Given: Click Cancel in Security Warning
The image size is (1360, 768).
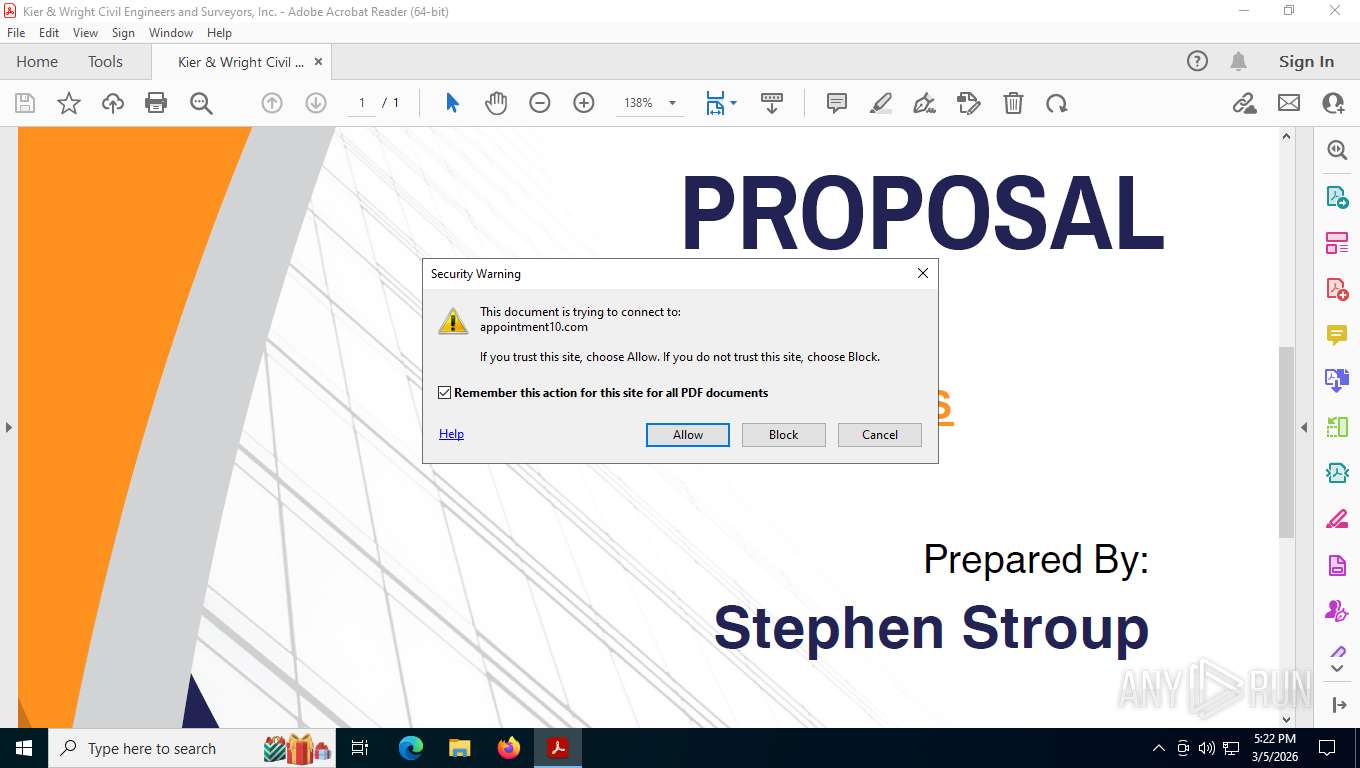Looking at the screenshot, I should coord(880,435).
